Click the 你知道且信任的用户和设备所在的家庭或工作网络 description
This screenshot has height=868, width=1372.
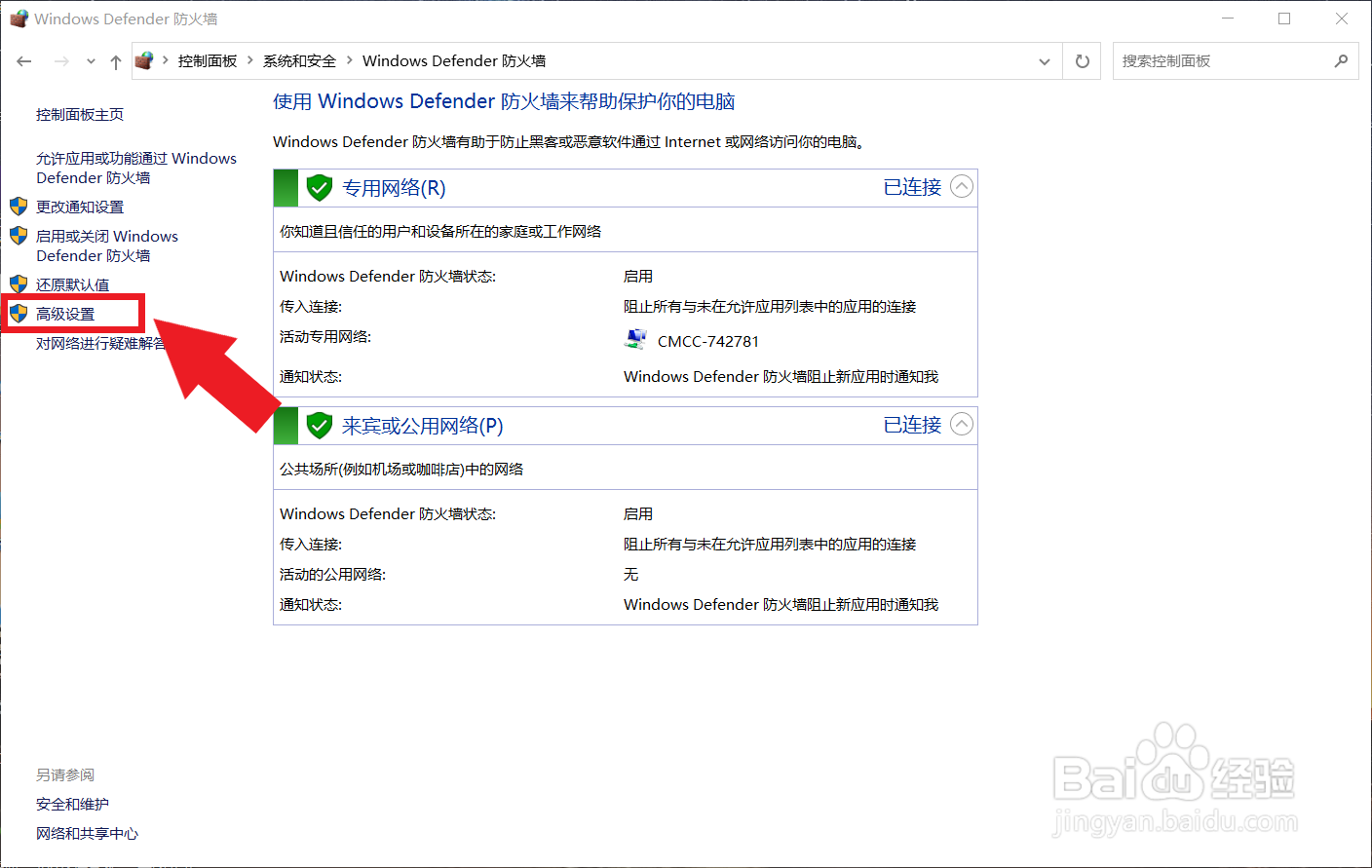pos(440,232)
